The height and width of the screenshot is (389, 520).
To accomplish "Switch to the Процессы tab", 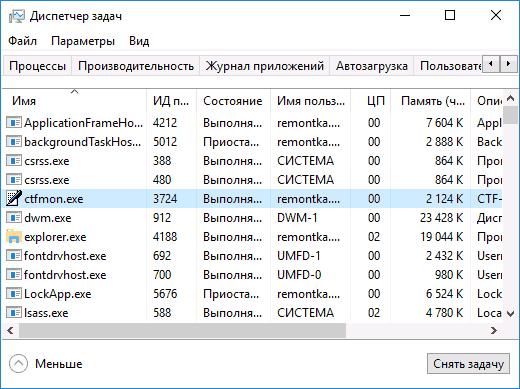I will 37,66.
